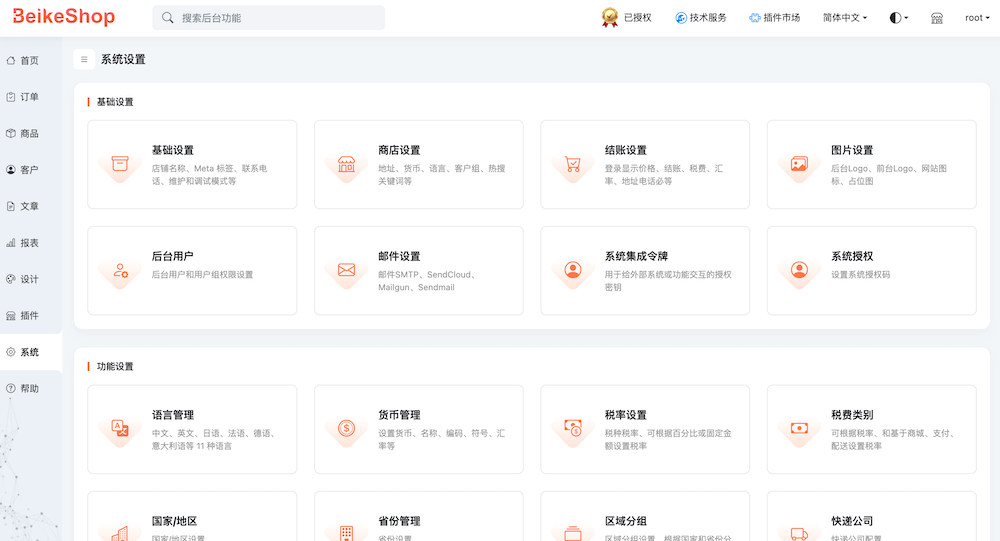The width and height of the screenshot is (1000, 541).
Task: Select 系统 in the sidebar
Action: (x=31, y=352)
